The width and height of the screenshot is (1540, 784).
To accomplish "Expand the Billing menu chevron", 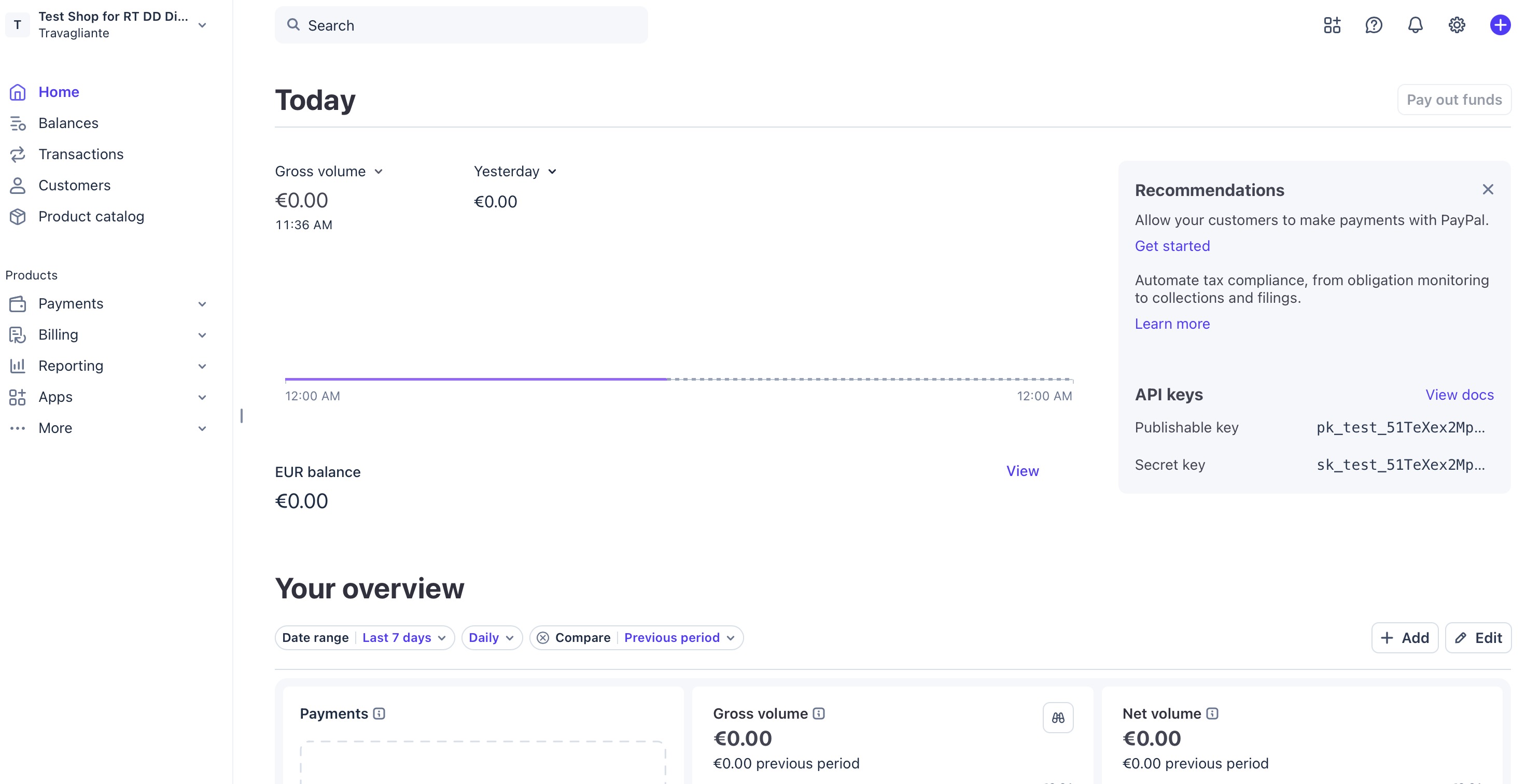I will point(202,335).
